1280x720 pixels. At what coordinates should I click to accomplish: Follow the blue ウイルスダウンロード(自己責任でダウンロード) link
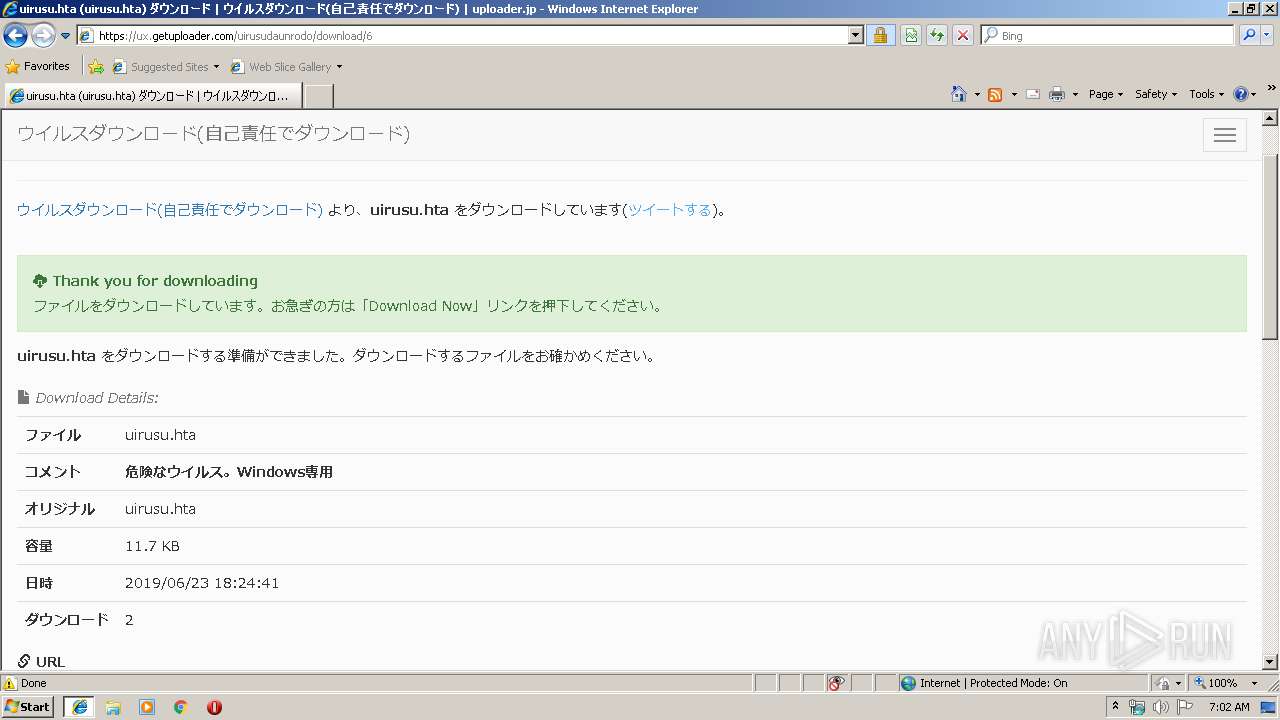(170, 210)
